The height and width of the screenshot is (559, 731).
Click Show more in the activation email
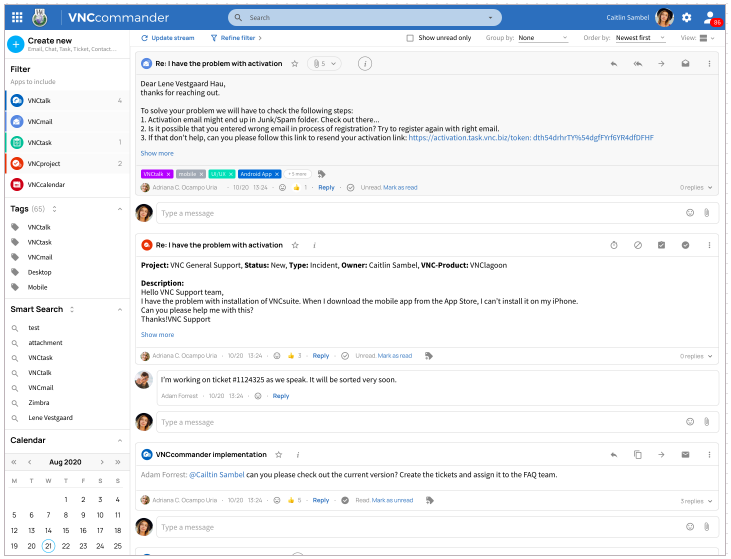pyautogui.click(x=157, y=153)
